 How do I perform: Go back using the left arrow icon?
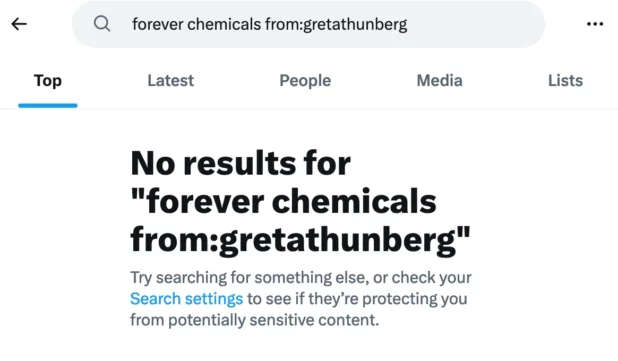pos(19,24)
